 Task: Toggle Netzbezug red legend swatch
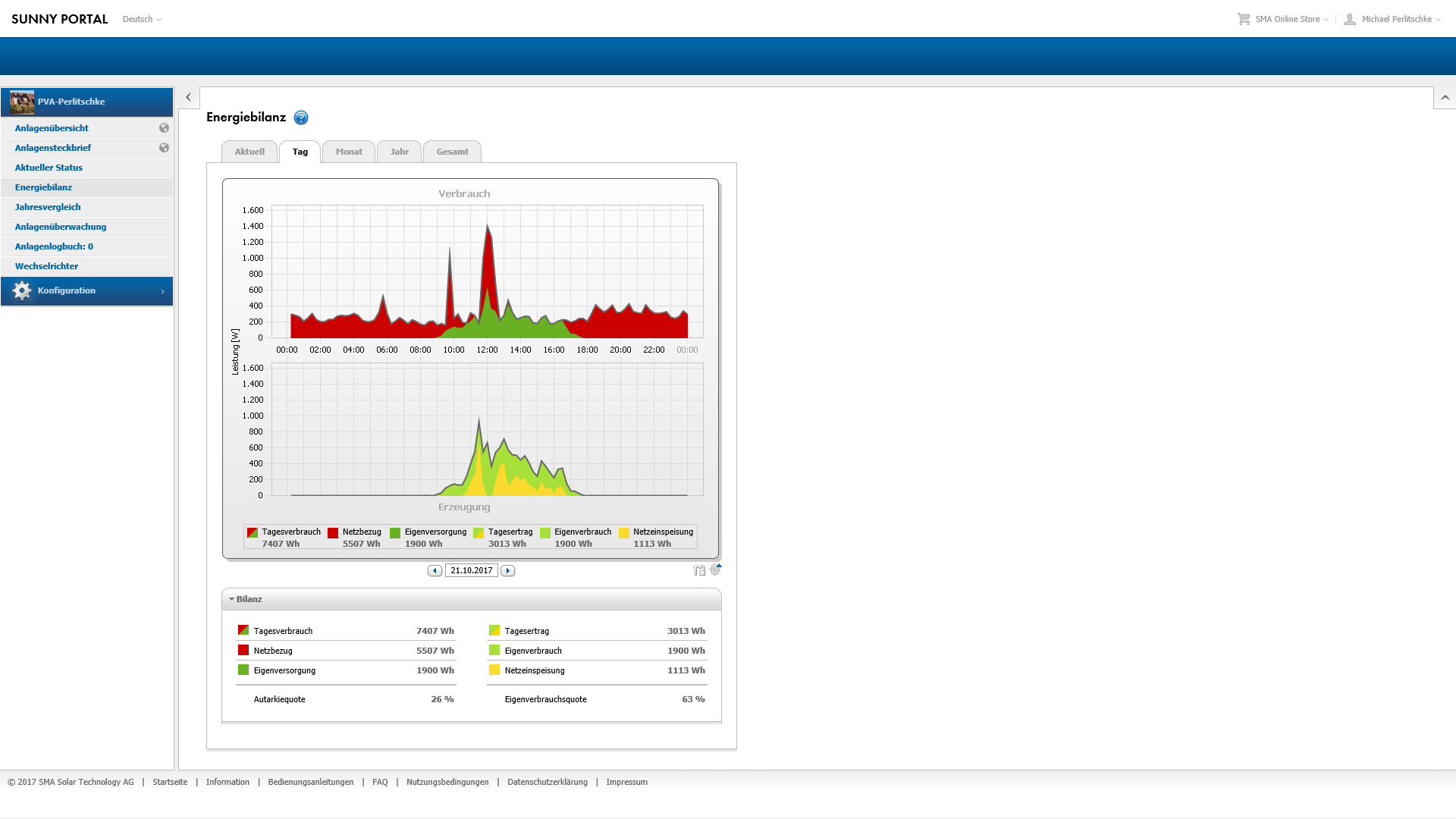coord(333,533)
